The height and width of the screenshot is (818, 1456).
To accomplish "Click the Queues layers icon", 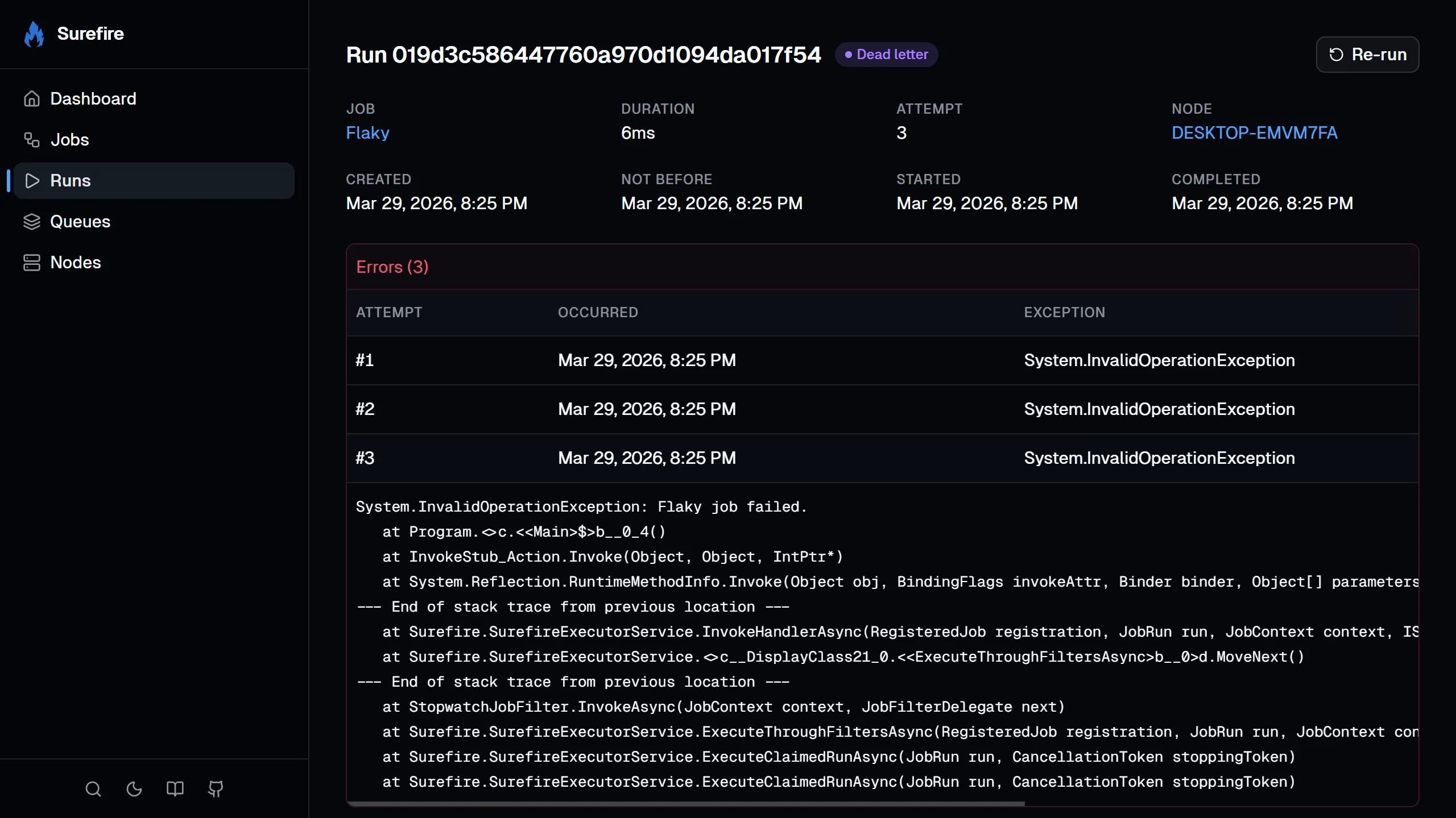I will tap(32, 222).
